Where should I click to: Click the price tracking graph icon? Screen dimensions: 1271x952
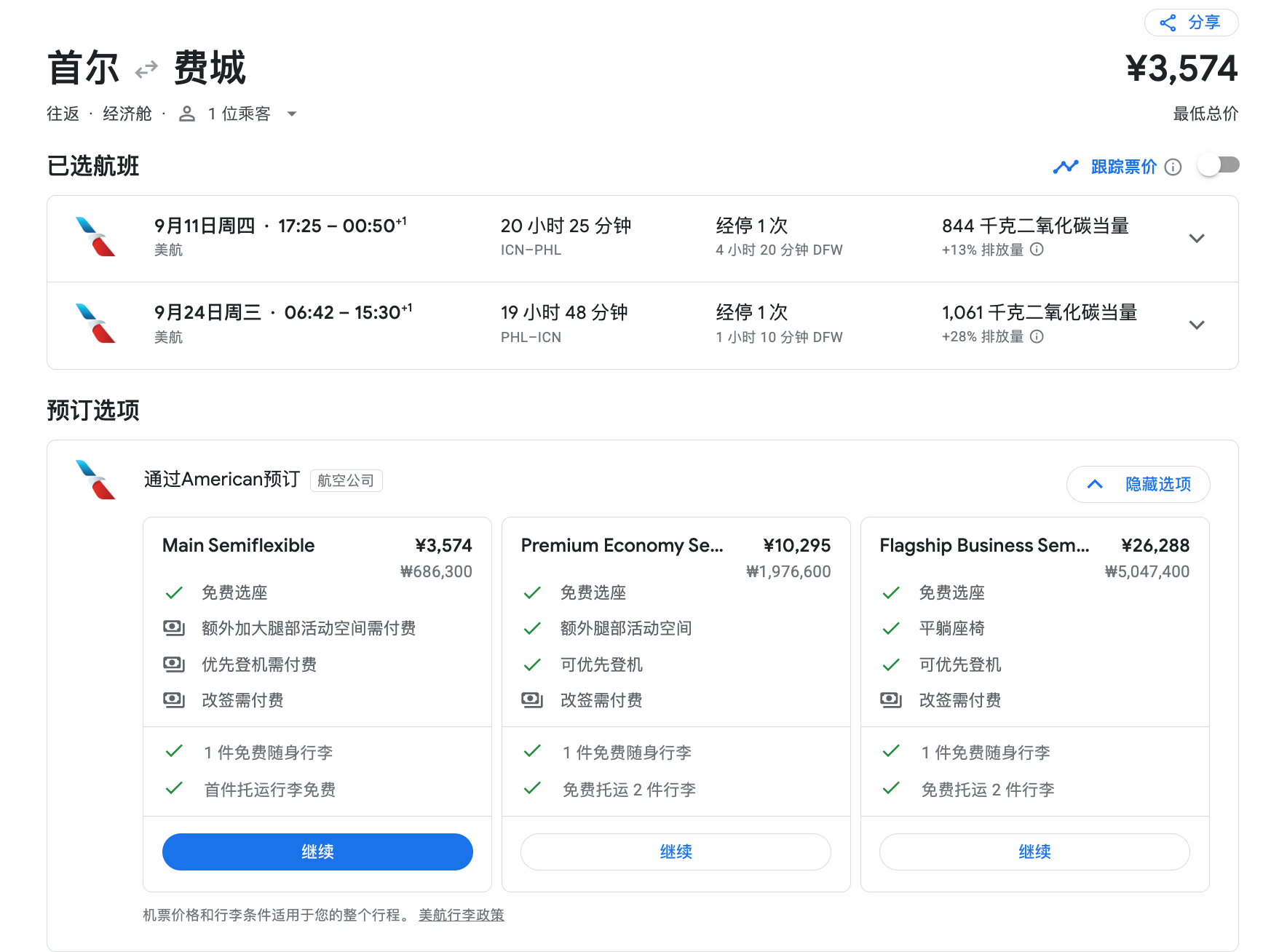click(1065, 167)
